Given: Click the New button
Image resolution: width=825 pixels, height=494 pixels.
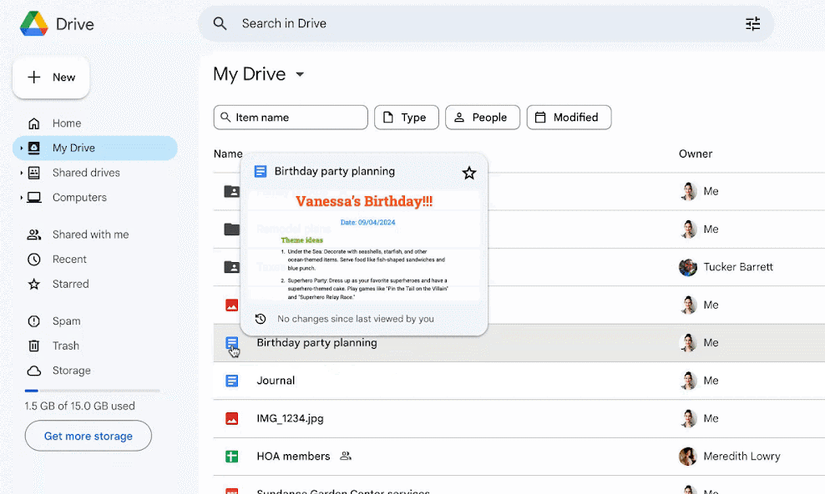Looking at the screenshot, I should click(51, 77).
